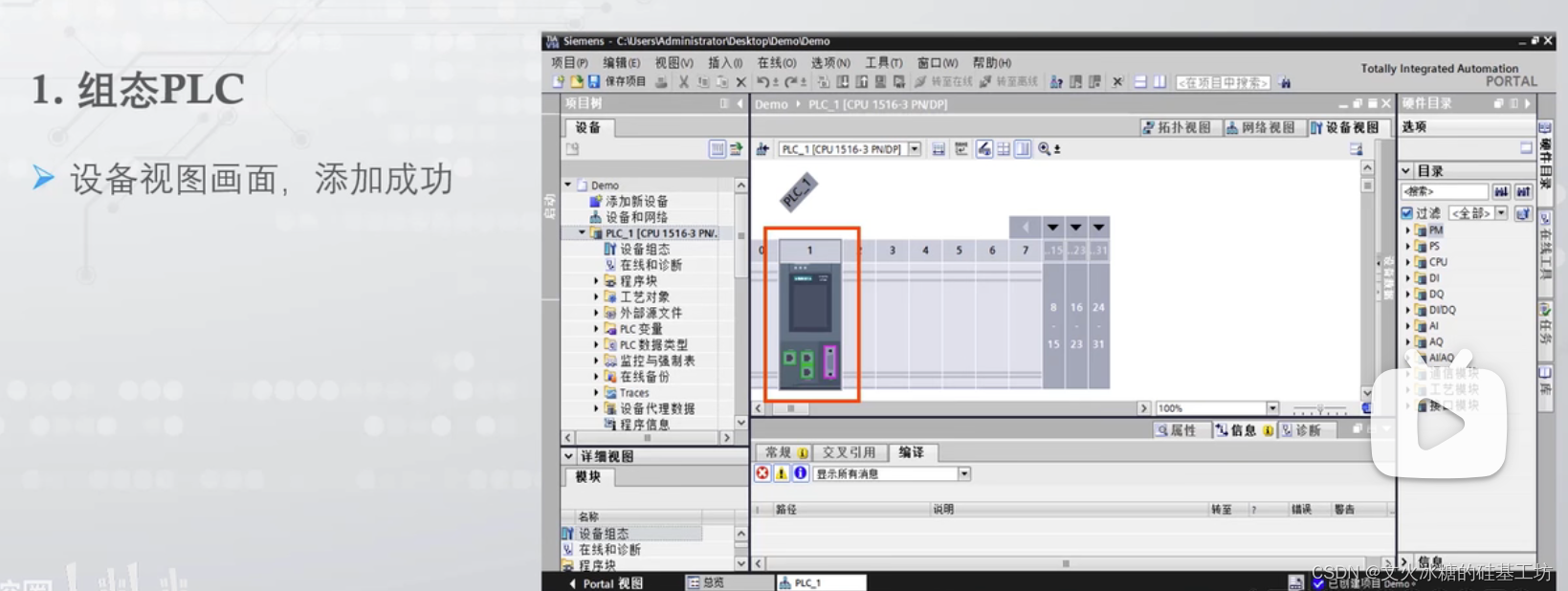Expand the 监控与强制表 tree node

coord(596,361)
